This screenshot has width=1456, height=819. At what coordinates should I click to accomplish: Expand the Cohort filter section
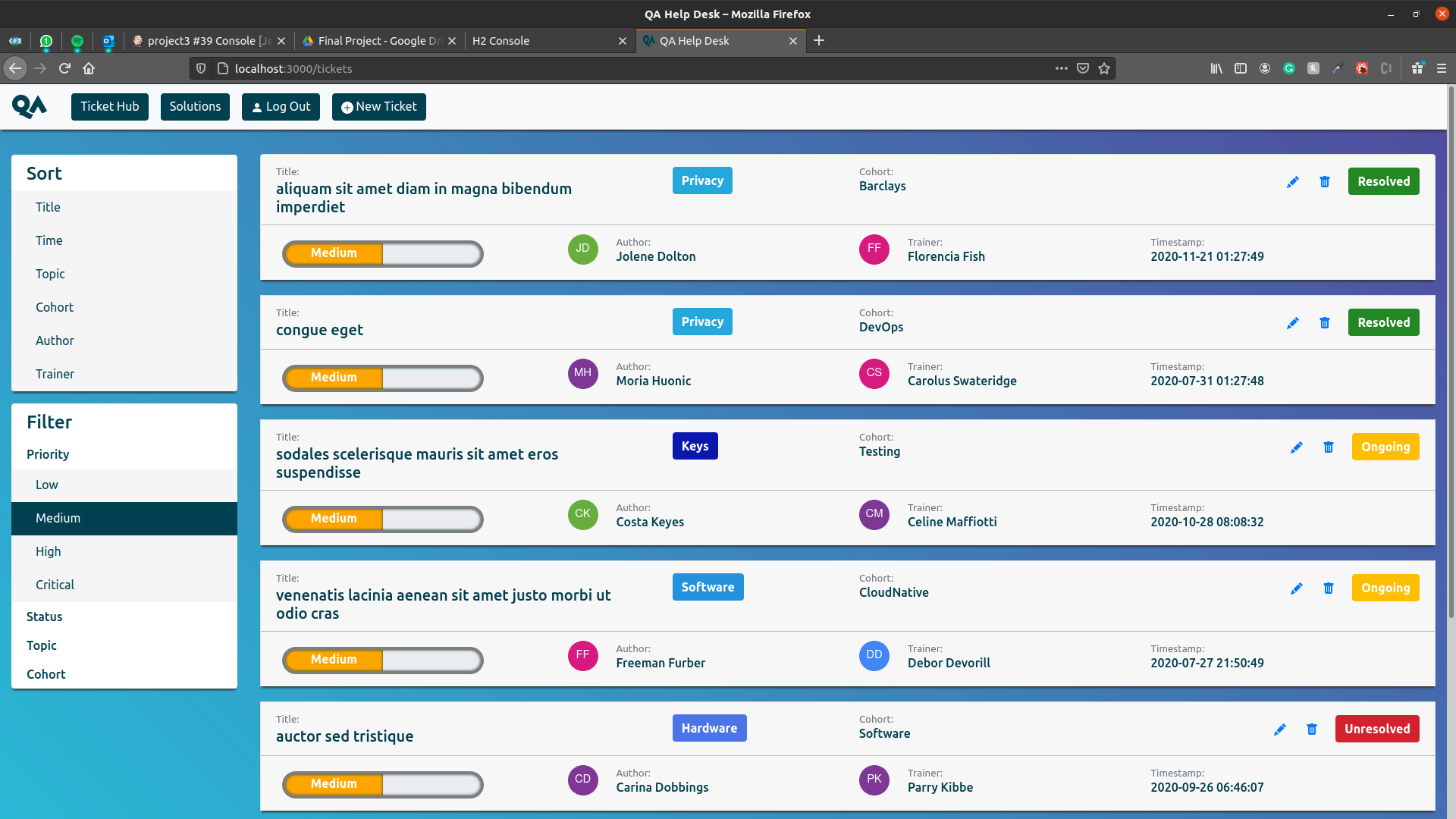pos(45,674)
